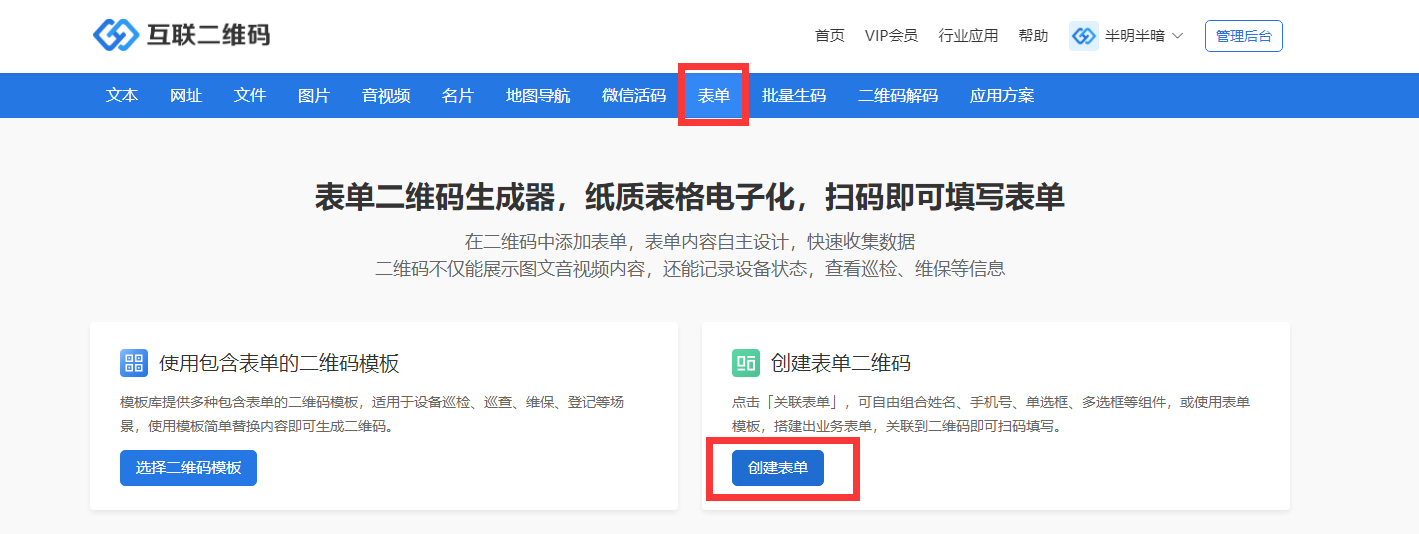Click description text starting 点击「关联表单」
Viewport: 1419px width, 534px height.
click(x=991, y=414)
